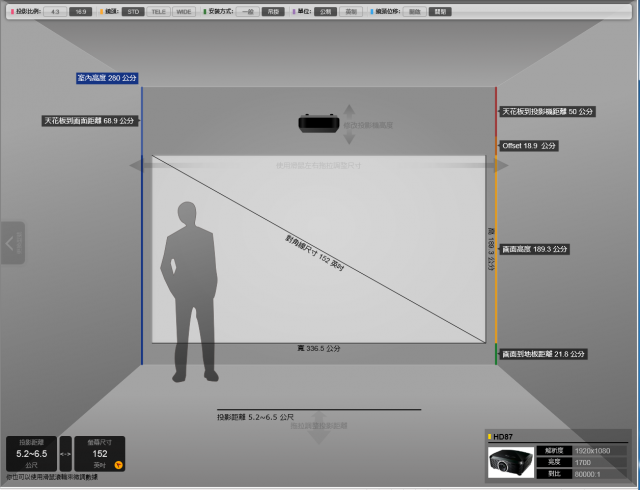
Task: Click the ceiling projector icon
Action: coord(319,123)
